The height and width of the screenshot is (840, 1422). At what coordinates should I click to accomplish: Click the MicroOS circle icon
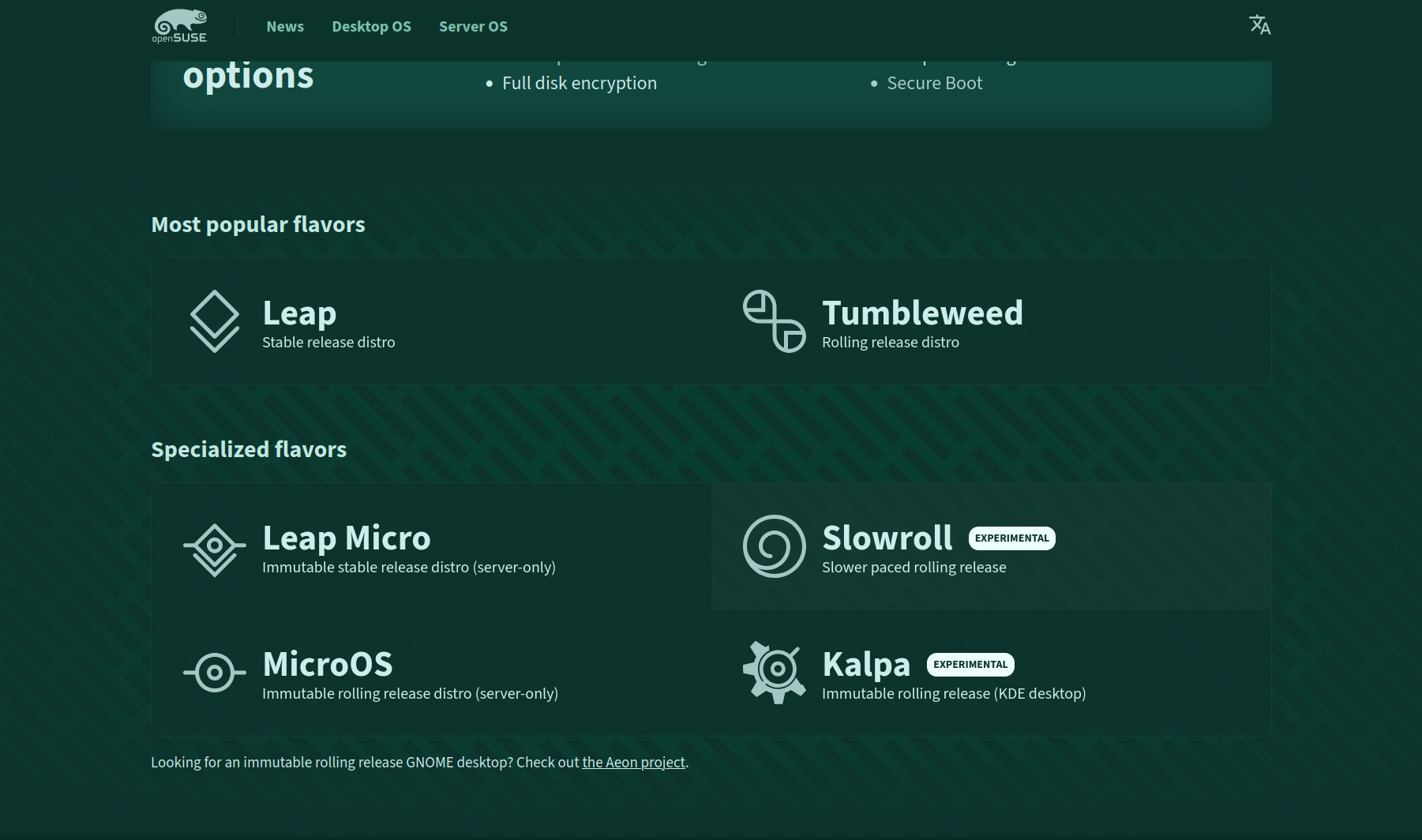click(215, 673)
